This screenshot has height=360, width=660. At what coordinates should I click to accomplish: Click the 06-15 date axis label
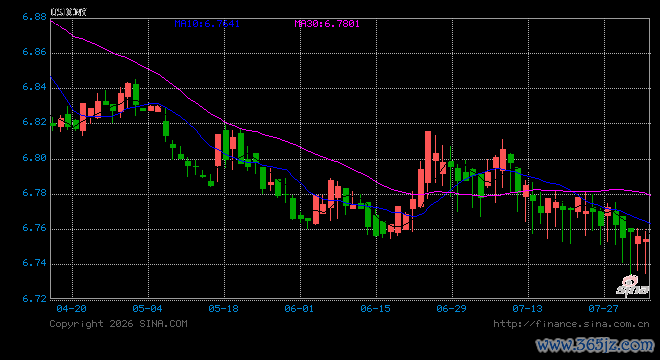coord(375,309)
